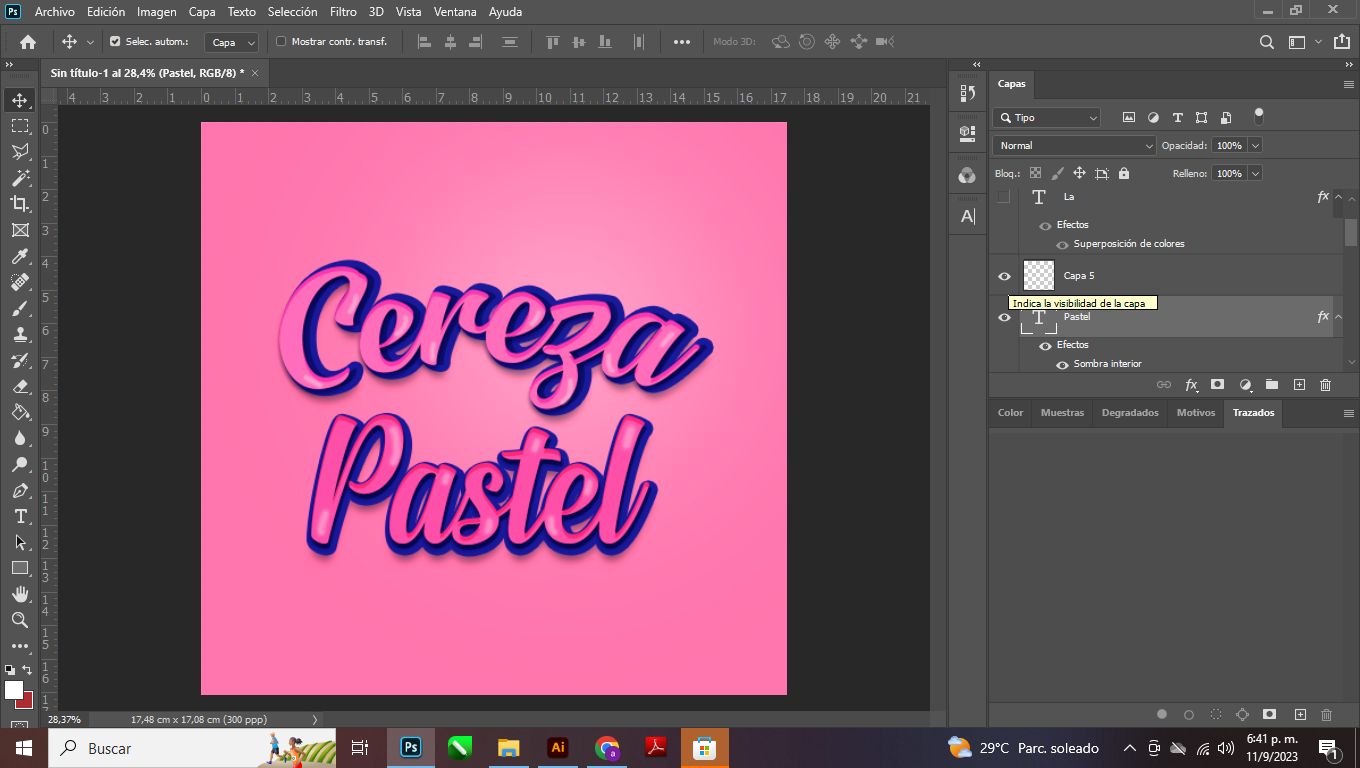Open Move tool preset picker arrow
Screen dimensions: 1360x768
(x=90, y=42)
